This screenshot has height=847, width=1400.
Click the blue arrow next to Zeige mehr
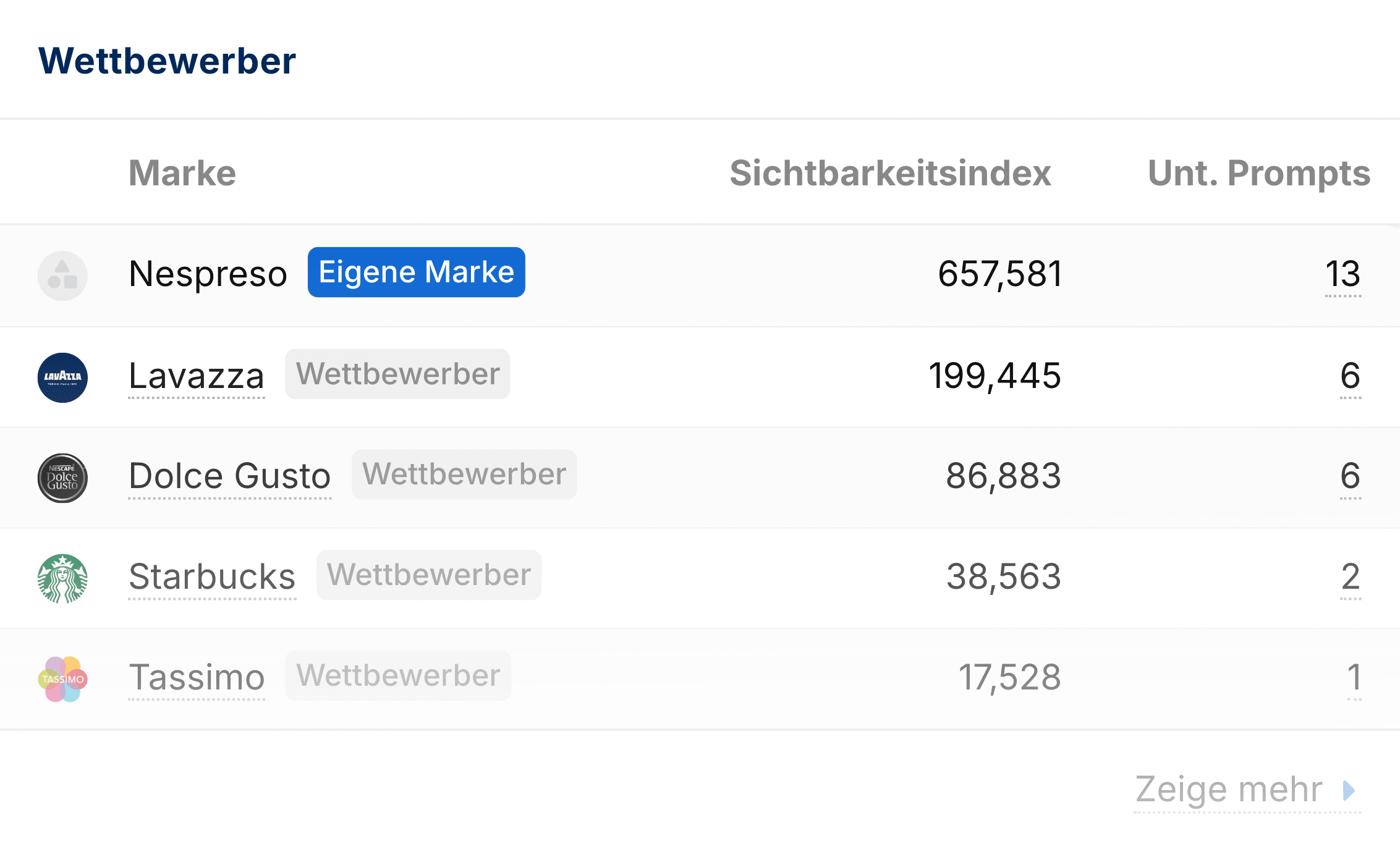[1349, 790]
